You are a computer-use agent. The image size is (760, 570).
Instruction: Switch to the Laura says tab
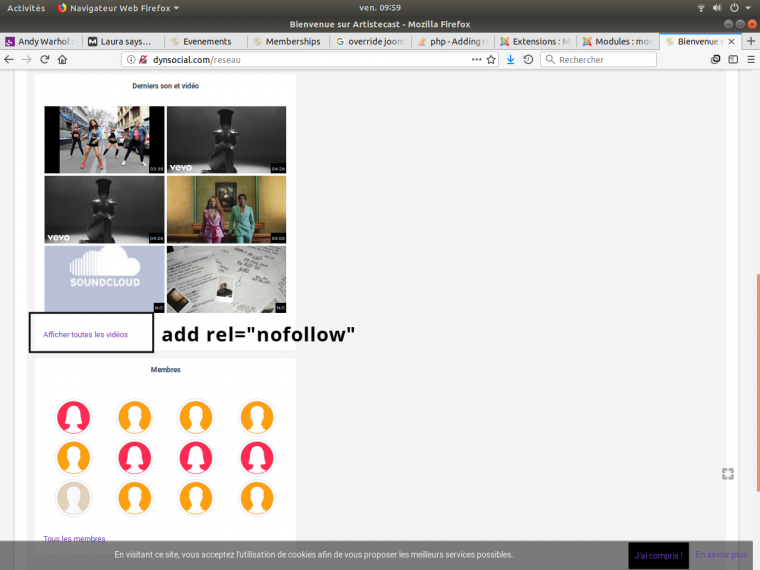pos(124,42)
